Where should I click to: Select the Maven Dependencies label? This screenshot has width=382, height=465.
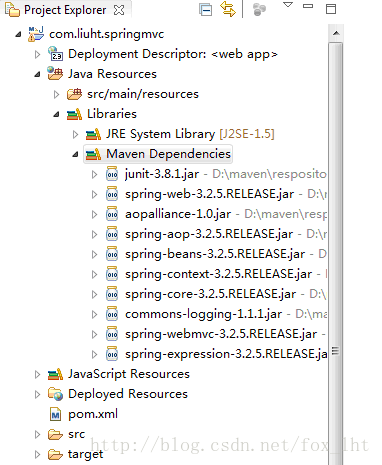[x=168, y=154]
